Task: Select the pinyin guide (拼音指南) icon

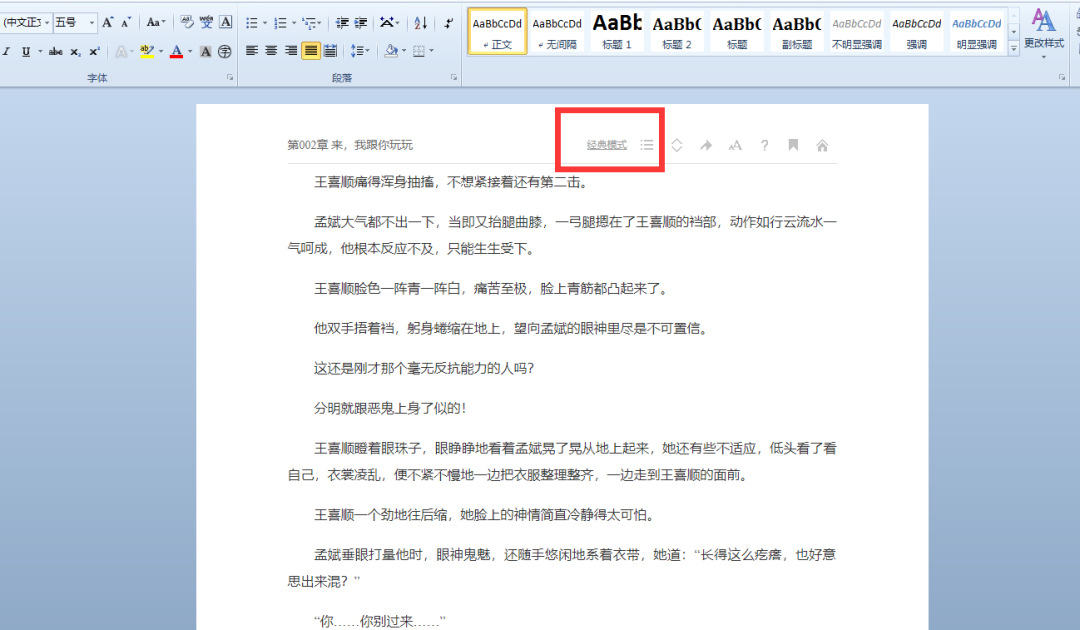Action: coord(208,22)
